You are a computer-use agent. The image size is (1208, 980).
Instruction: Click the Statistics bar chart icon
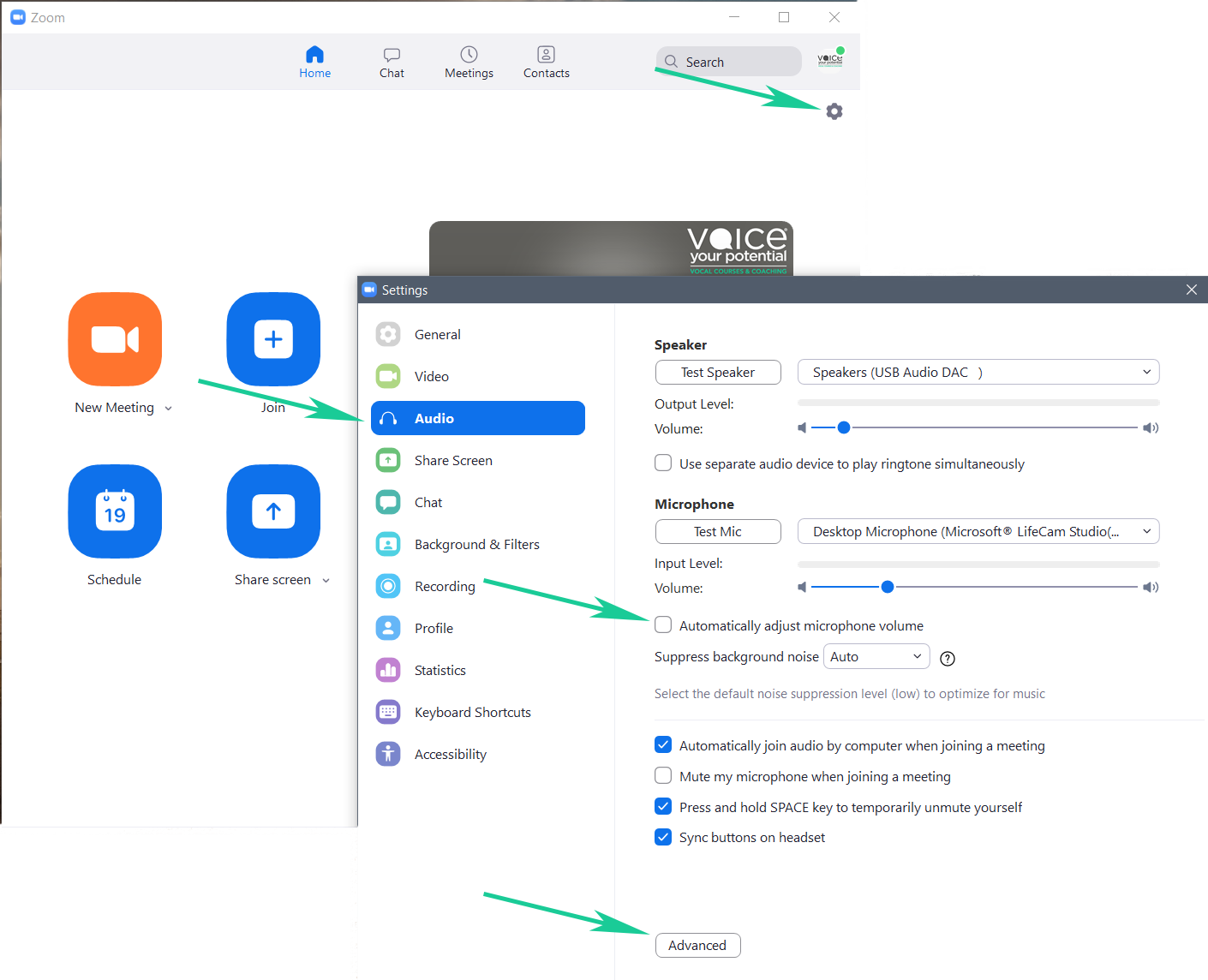click(x=388, y=670)
